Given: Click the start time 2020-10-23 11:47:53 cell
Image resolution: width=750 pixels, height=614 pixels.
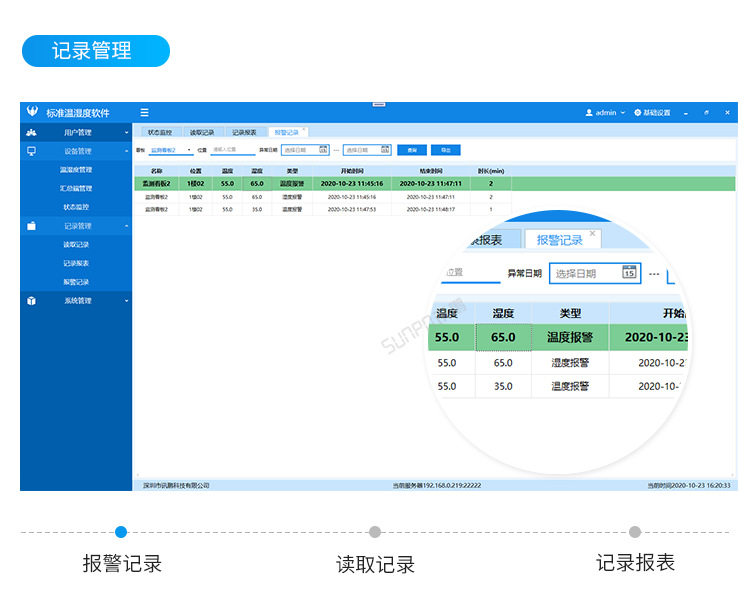Looking at the screenshot, I should 352,209.
